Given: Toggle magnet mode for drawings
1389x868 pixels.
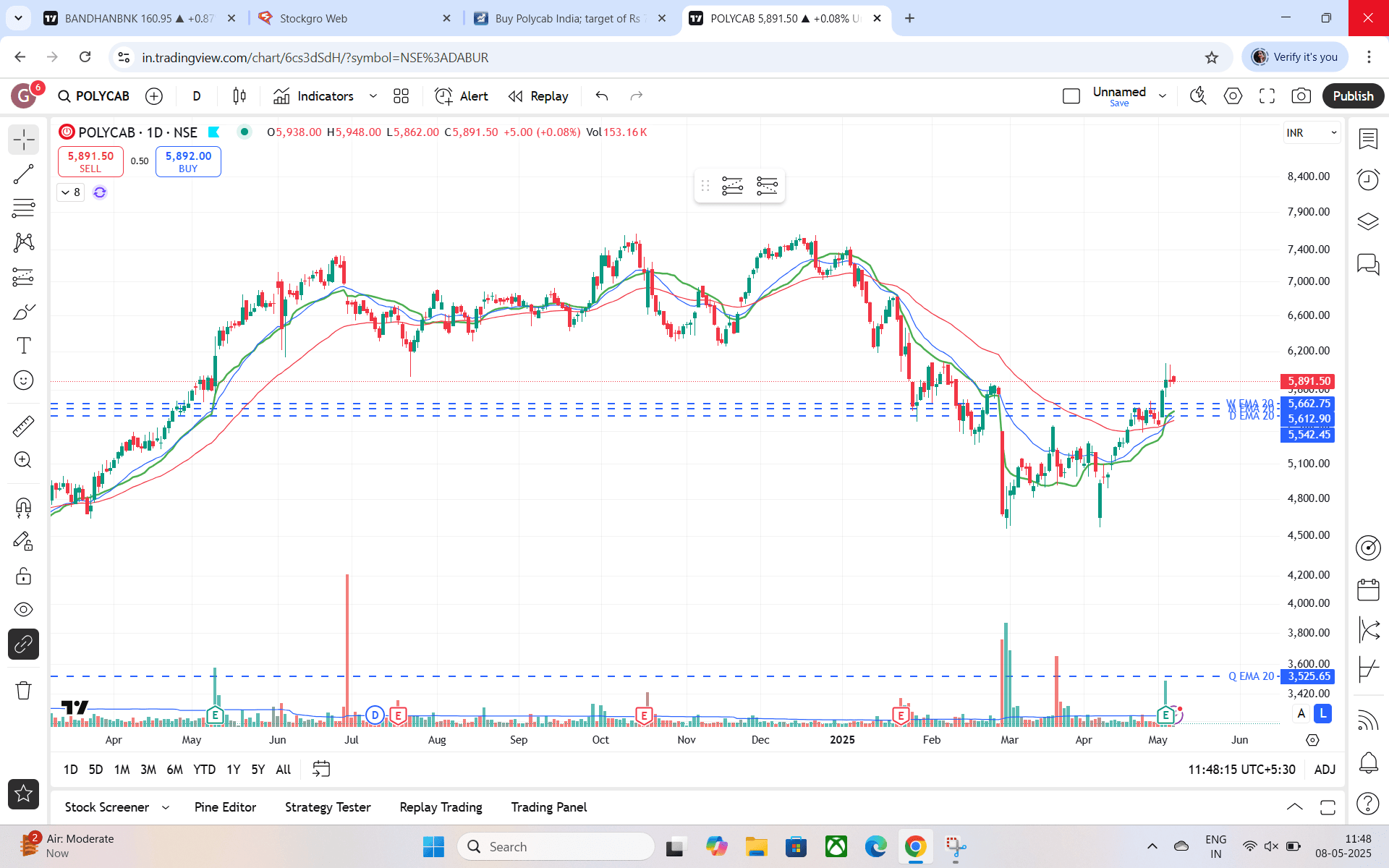Looking at the screenshot, I should [x=23, y=507].
